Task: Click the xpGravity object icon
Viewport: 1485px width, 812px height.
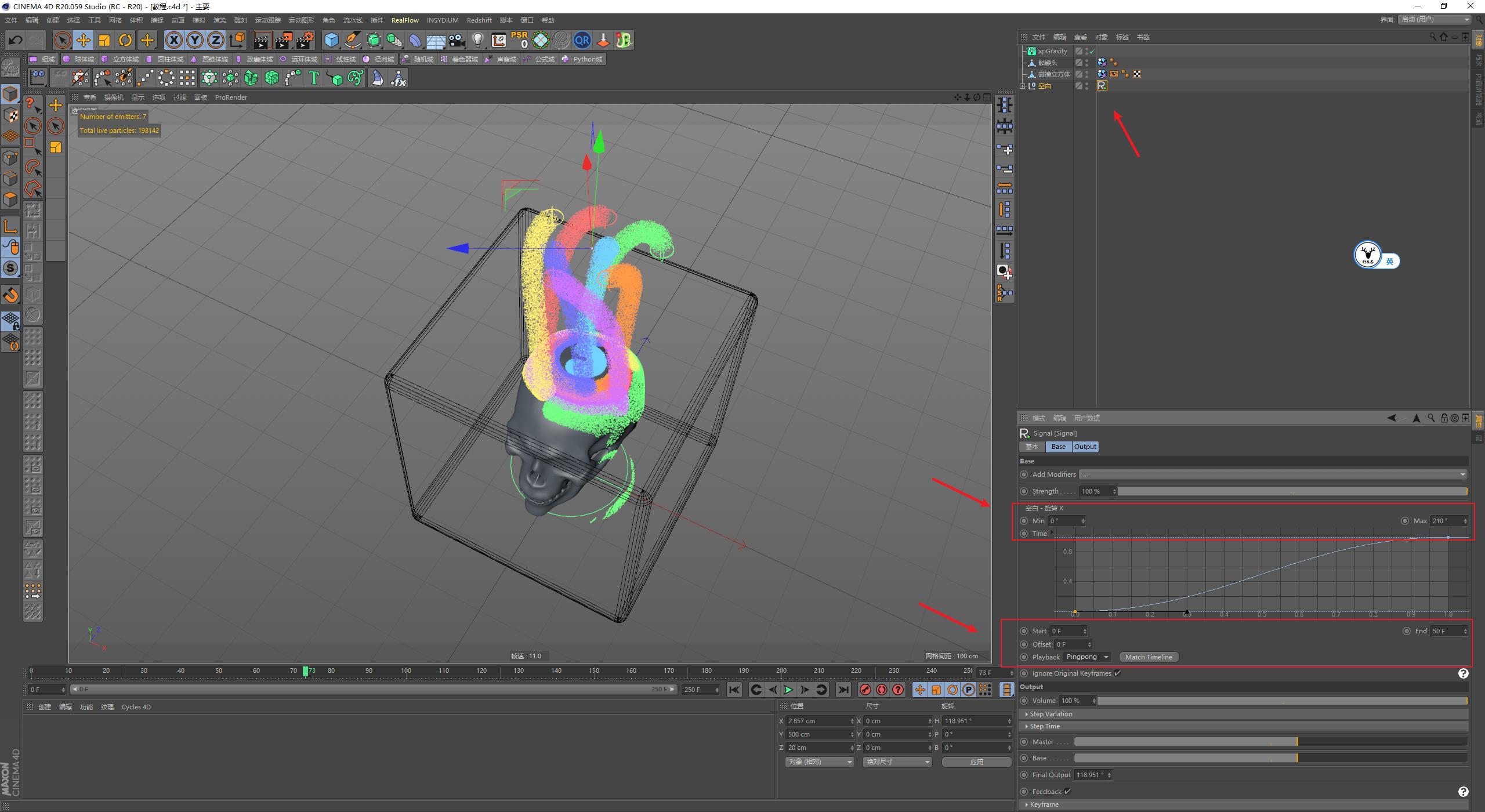Action: click(x=1032, y=51)
